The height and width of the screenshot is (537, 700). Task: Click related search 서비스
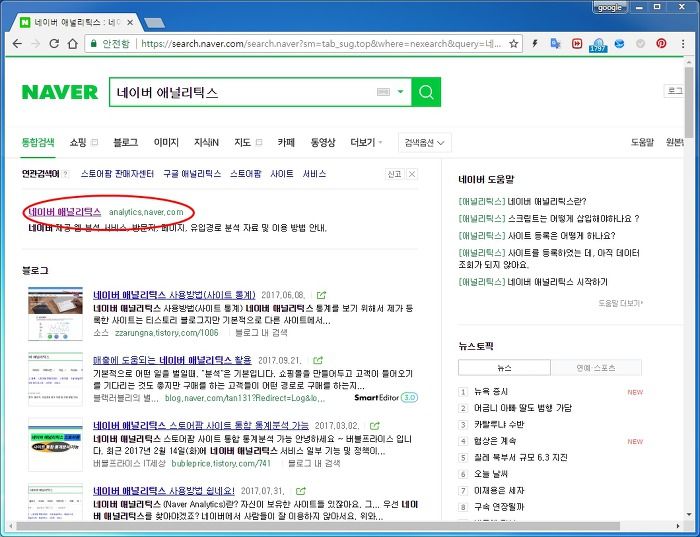(x=314, y=174)
